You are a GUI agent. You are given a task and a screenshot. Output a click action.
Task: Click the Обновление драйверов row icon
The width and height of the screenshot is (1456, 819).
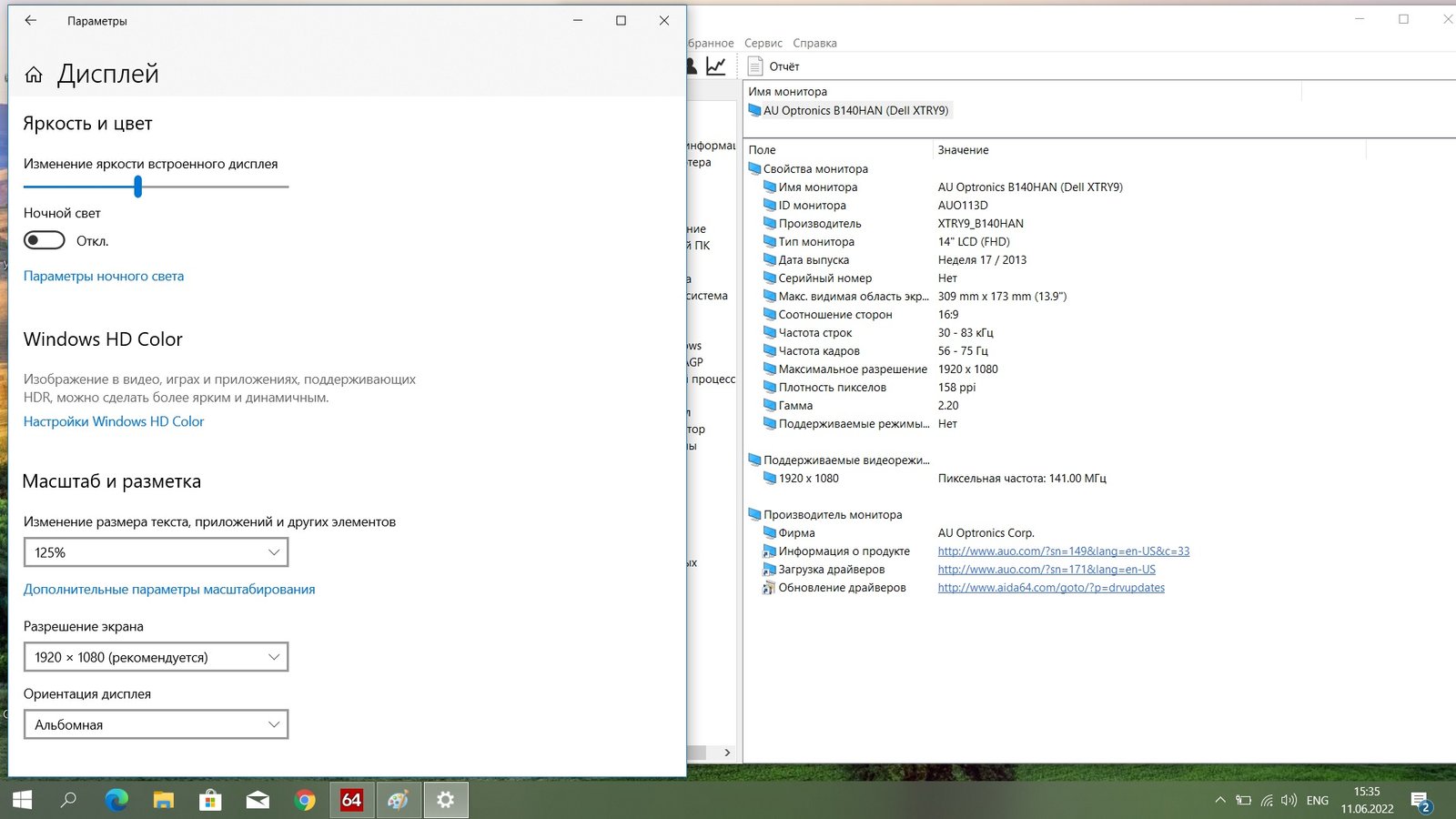pyautogui.click(x=769, y=588)
